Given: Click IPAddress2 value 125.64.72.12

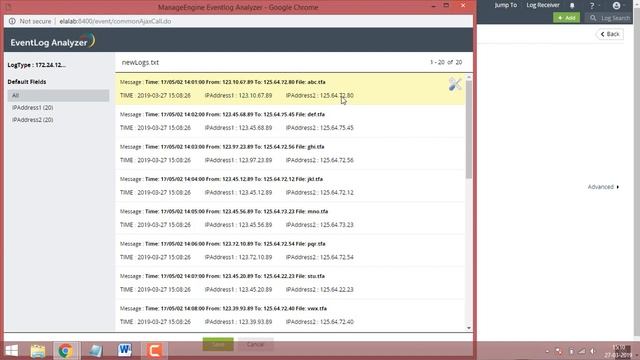Looking at the screenshot, I should coord(337,192).
